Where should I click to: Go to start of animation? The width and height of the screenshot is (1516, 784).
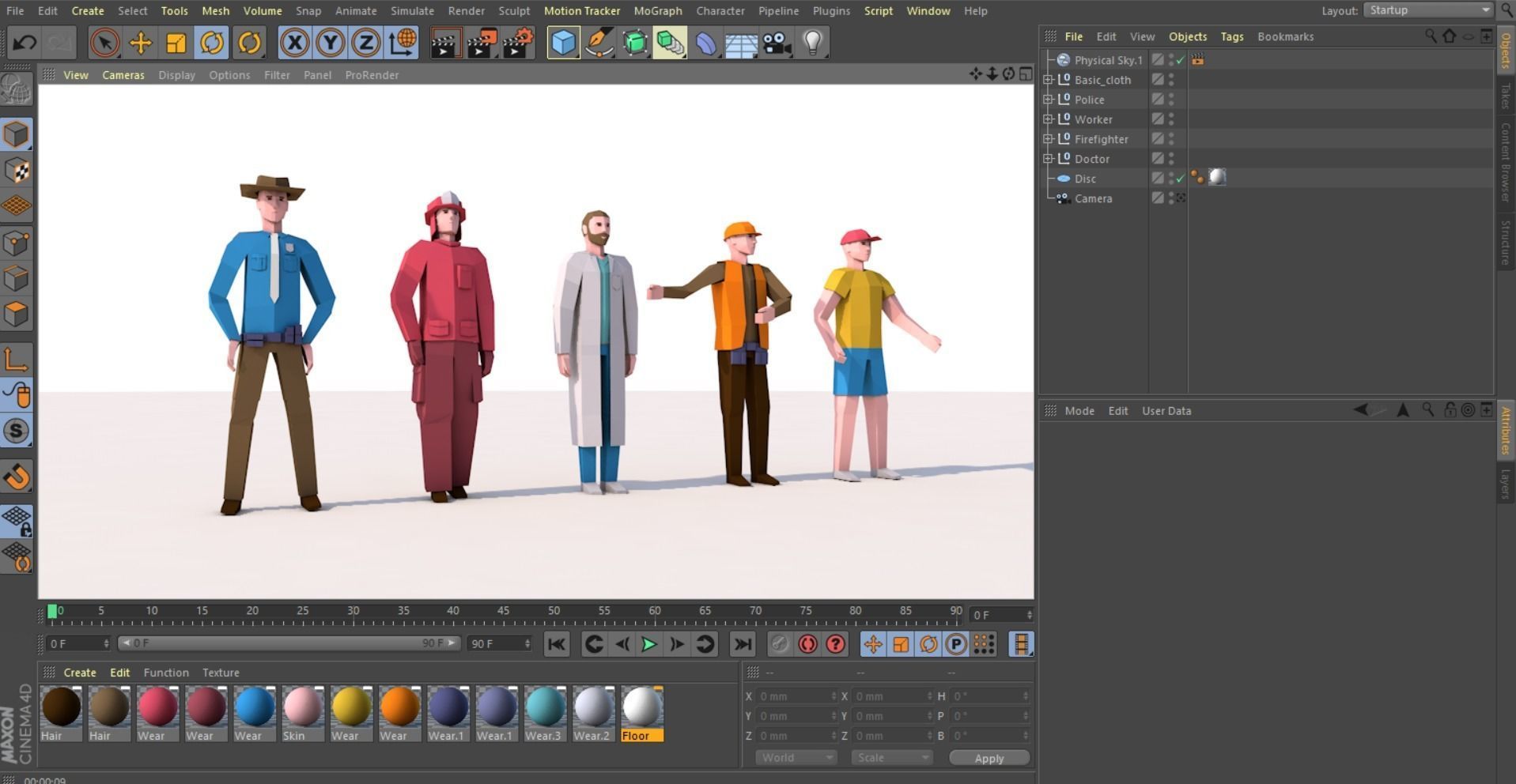[557, 644]
